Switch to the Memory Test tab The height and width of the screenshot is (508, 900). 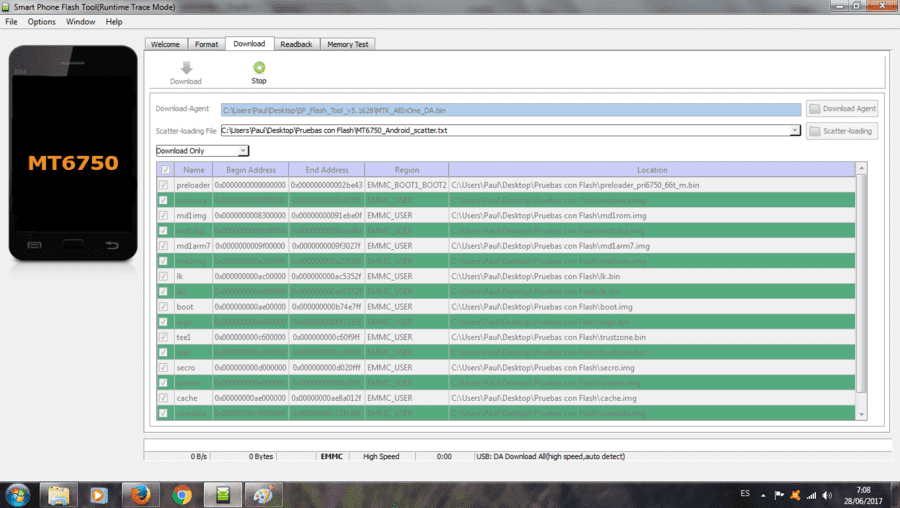[x=348, y=44]
